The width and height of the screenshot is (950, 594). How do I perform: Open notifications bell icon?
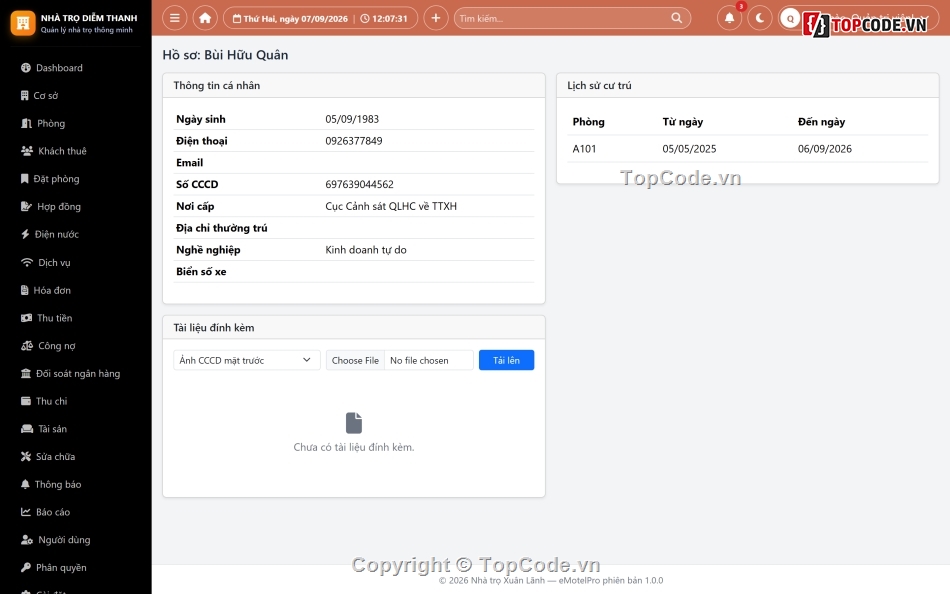[729, 18]
